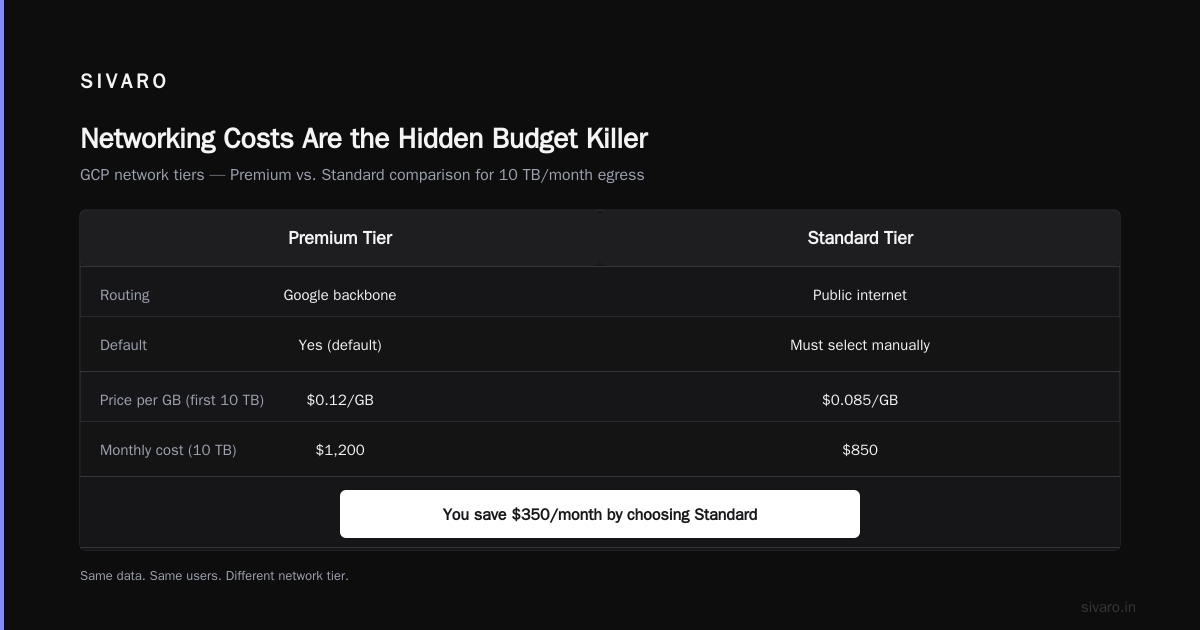Click the Same data, same users footnote

pyautogui.click(x=214, y=576)
